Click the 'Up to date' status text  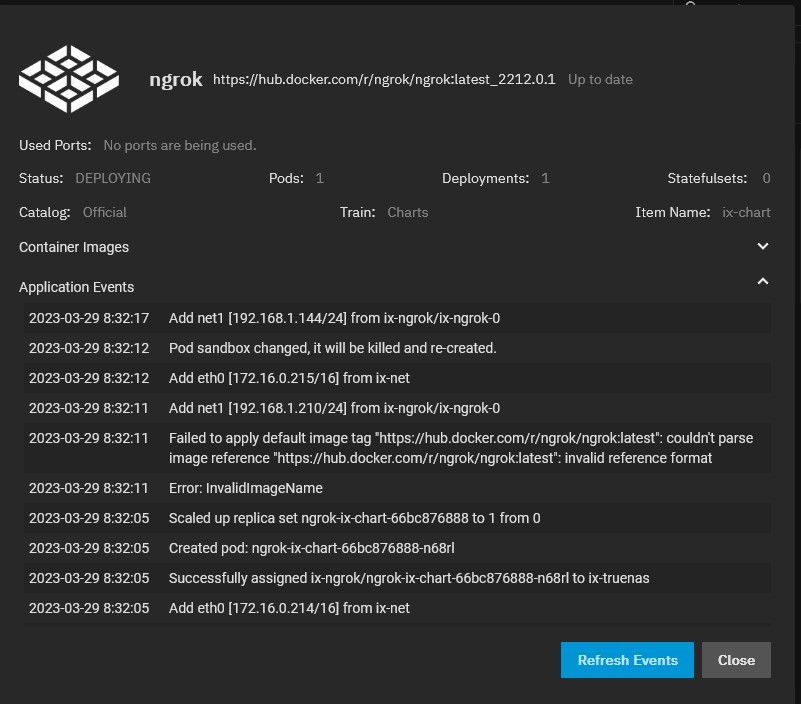click(x=600, y=80)
